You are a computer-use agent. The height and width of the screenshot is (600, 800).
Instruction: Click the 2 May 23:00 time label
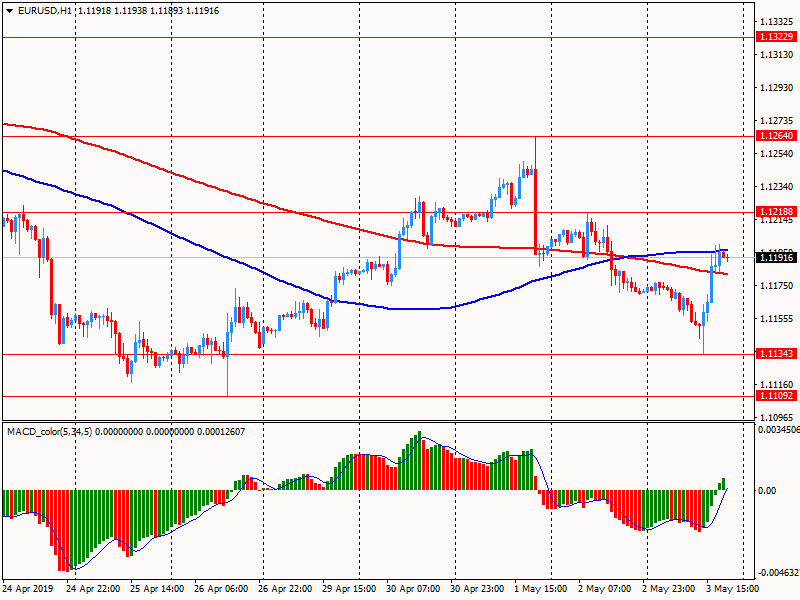coord(669,589)
